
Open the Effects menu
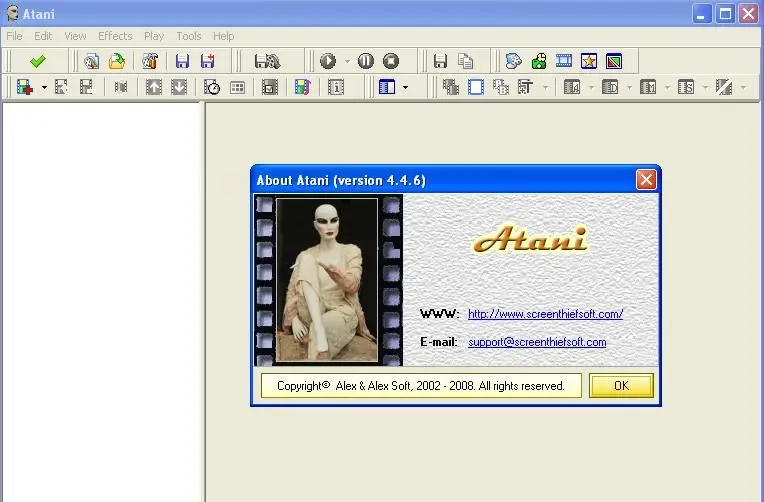115,36
